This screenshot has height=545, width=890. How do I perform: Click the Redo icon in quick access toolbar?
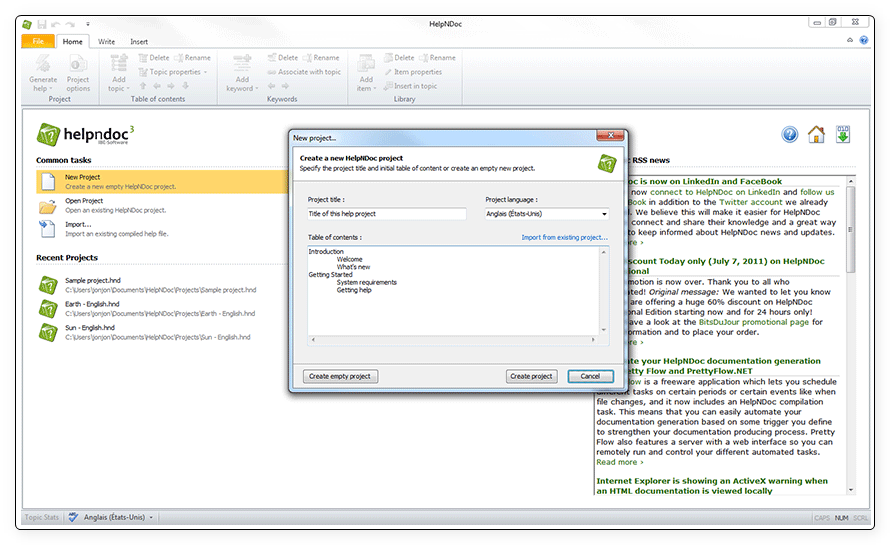(x=70, y=24)
